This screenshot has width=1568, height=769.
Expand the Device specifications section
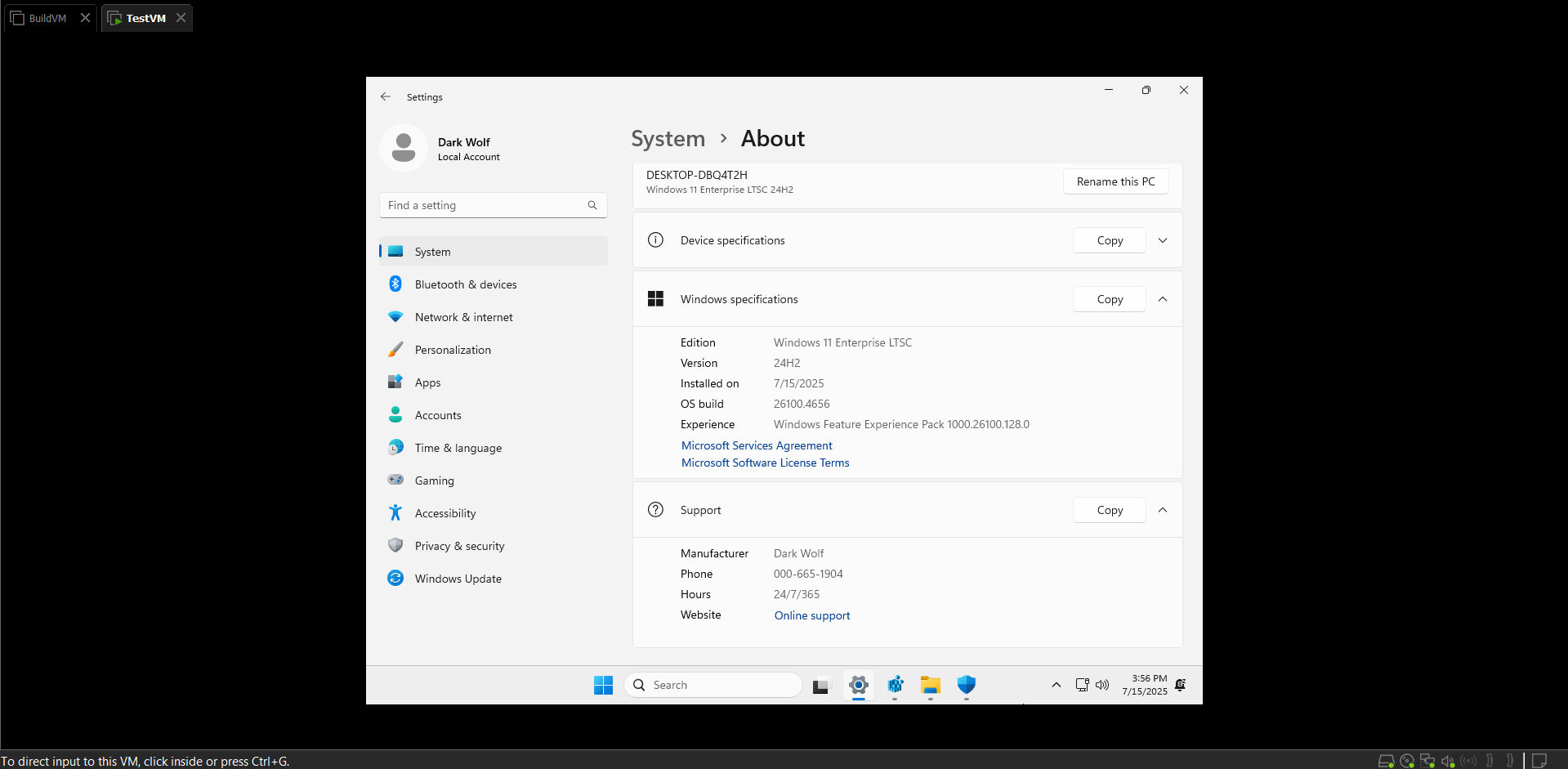pos(1163,240)
